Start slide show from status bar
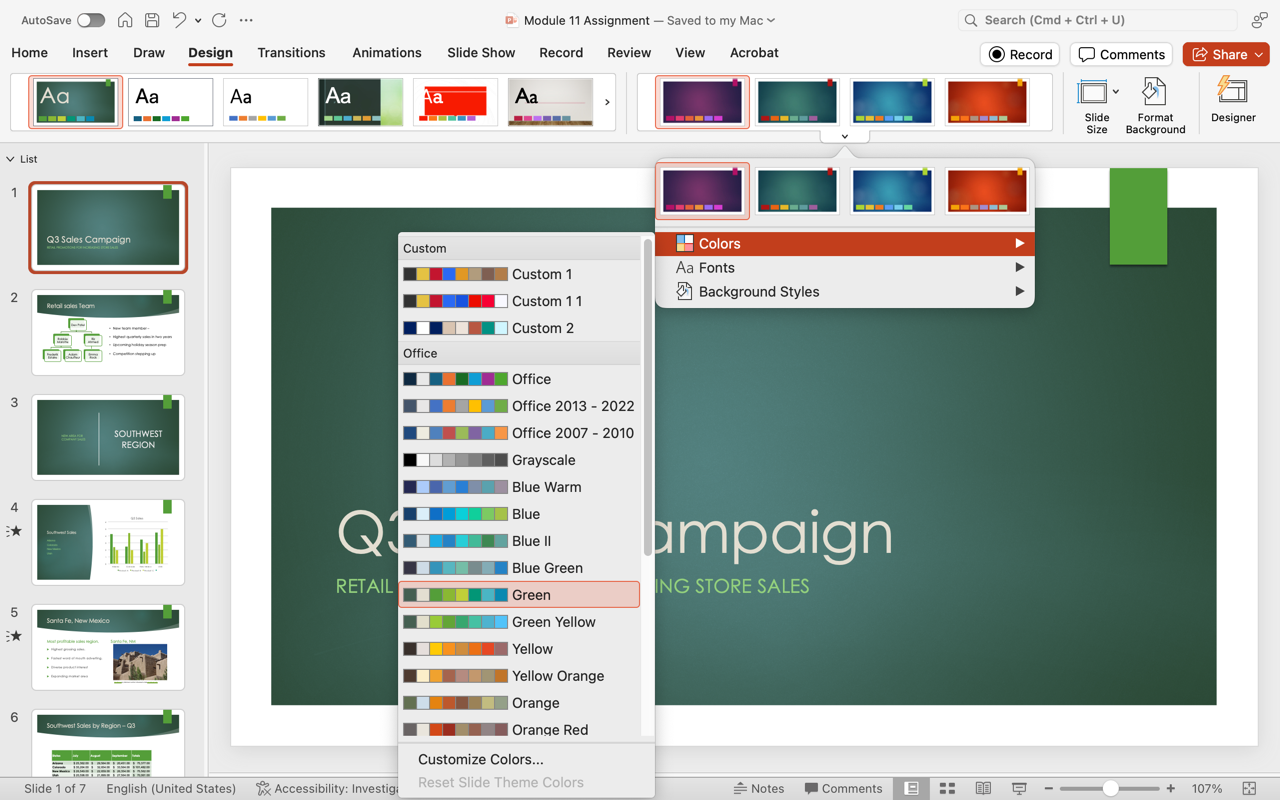1280x800 pixels. [1019, 788]
